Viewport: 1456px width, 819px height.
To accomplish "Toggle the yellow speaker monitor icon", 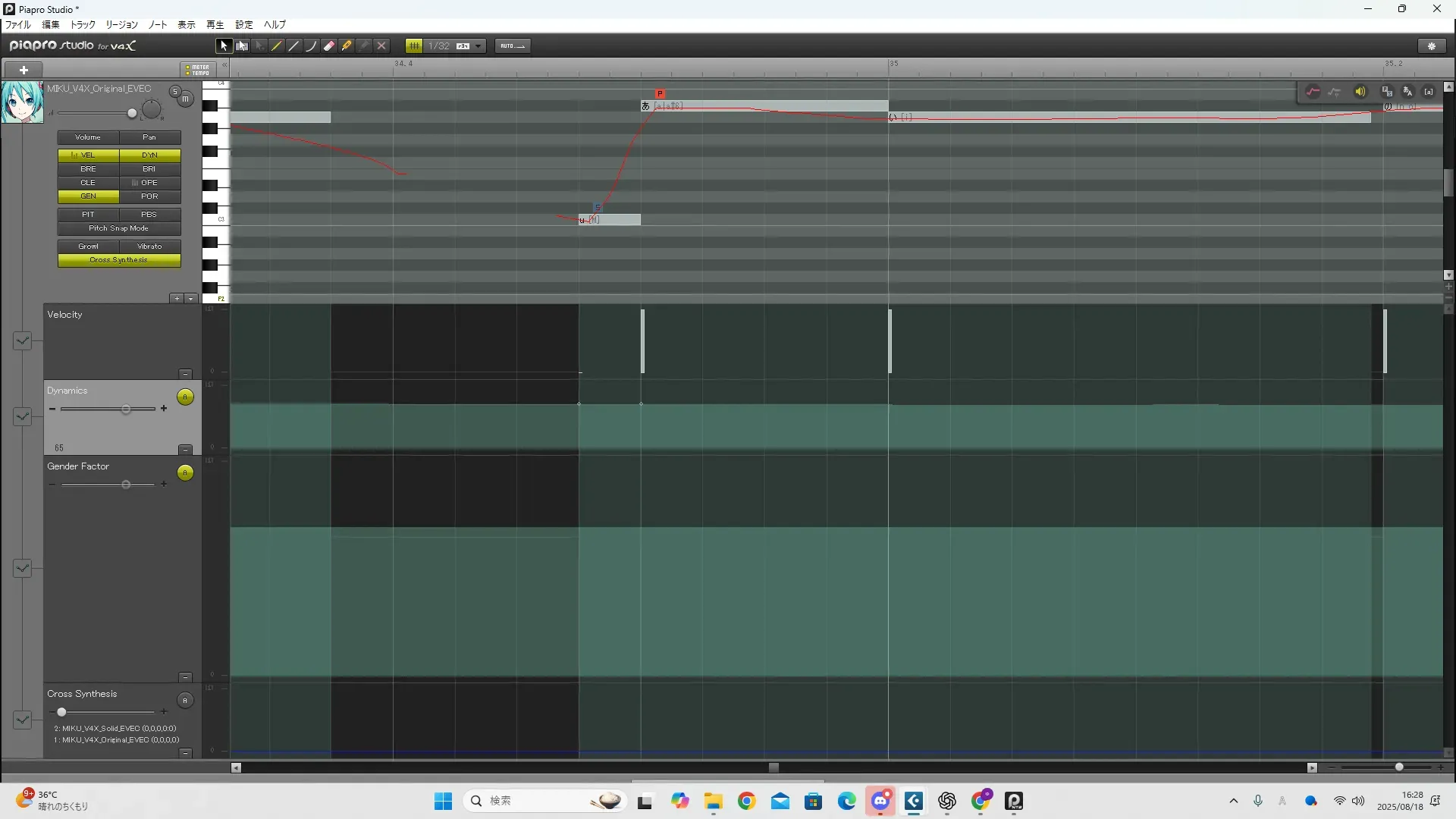I will [x=1360, y=92].
